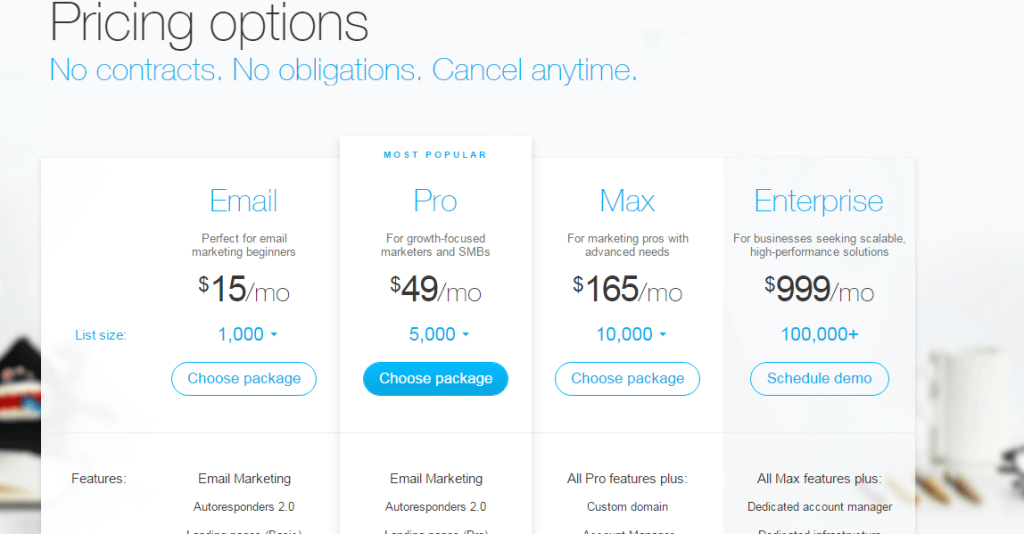Click the 100,000+ Enterprise list size
Viewport: 1024px width, 534px height.
[x=820, y=334]
